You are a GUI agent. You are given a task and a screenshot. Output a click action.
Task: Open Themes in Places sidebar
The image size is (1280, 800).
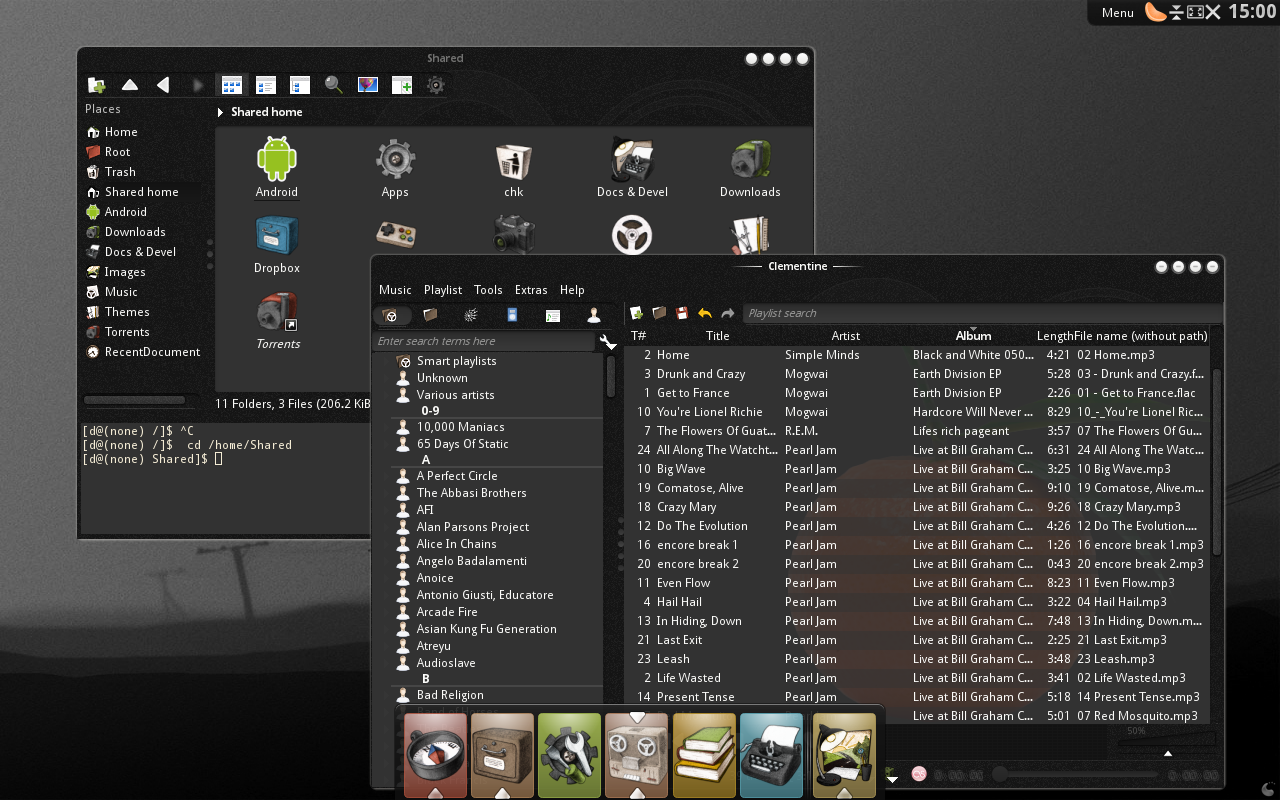coord(127,312)
